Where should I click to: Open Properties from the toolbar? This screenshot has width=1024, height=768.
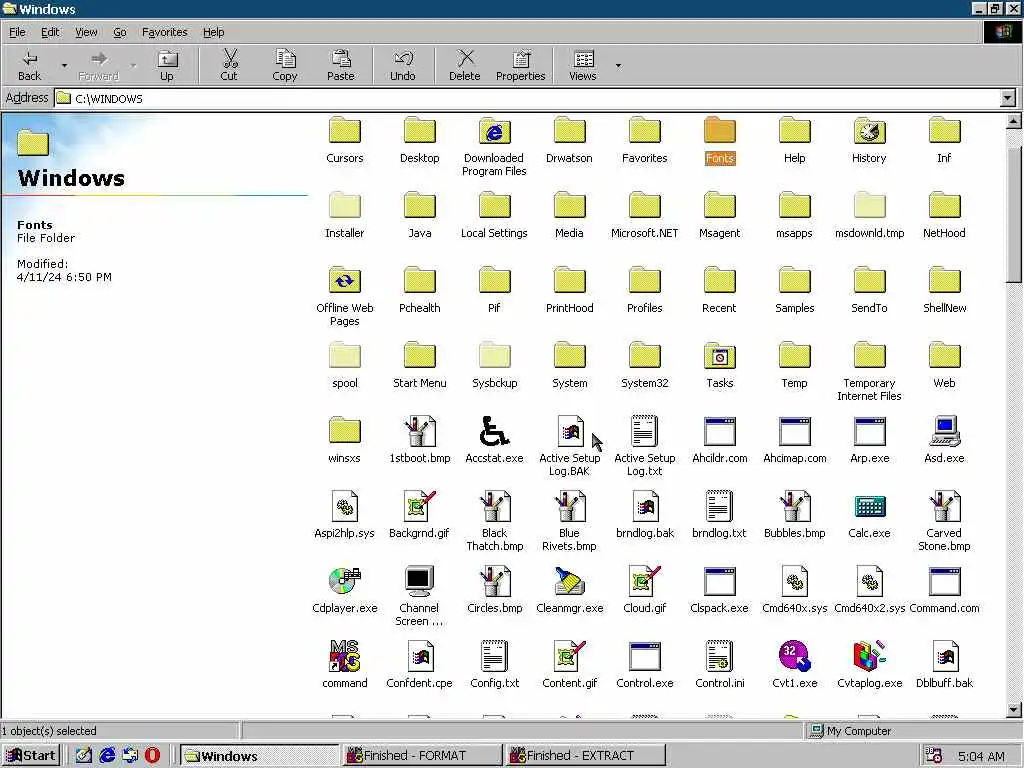pyautogui.click(x=520, y=65)
